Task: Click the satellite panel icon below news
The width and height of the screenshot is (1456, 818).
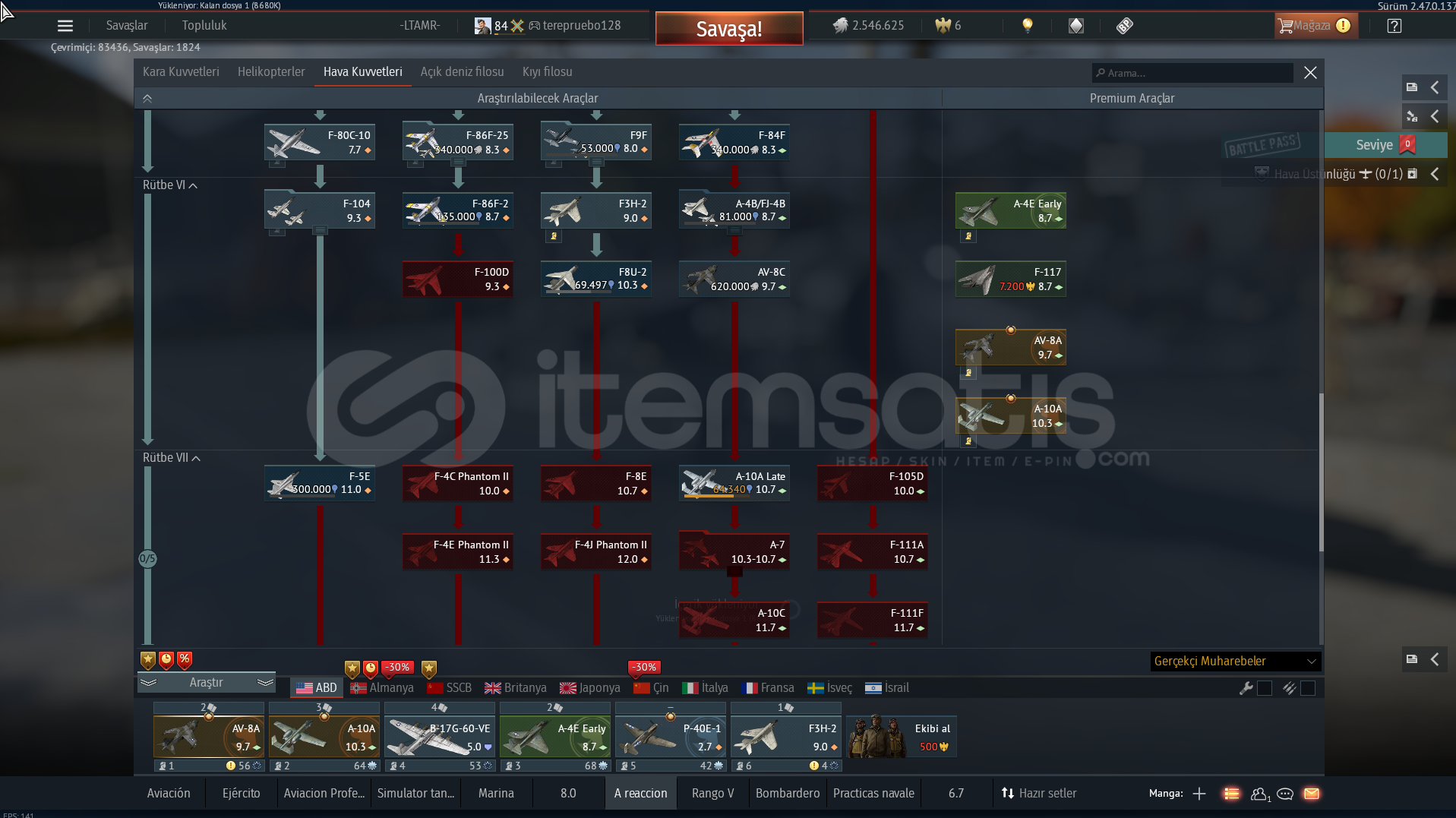Action: click(x=1412, y=116)
